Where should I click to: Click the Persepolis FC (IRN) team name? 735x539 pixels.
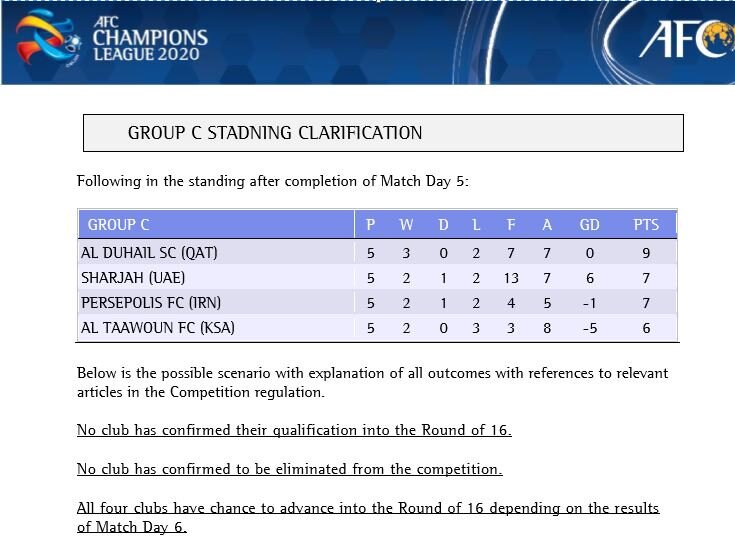pos(151,303)
